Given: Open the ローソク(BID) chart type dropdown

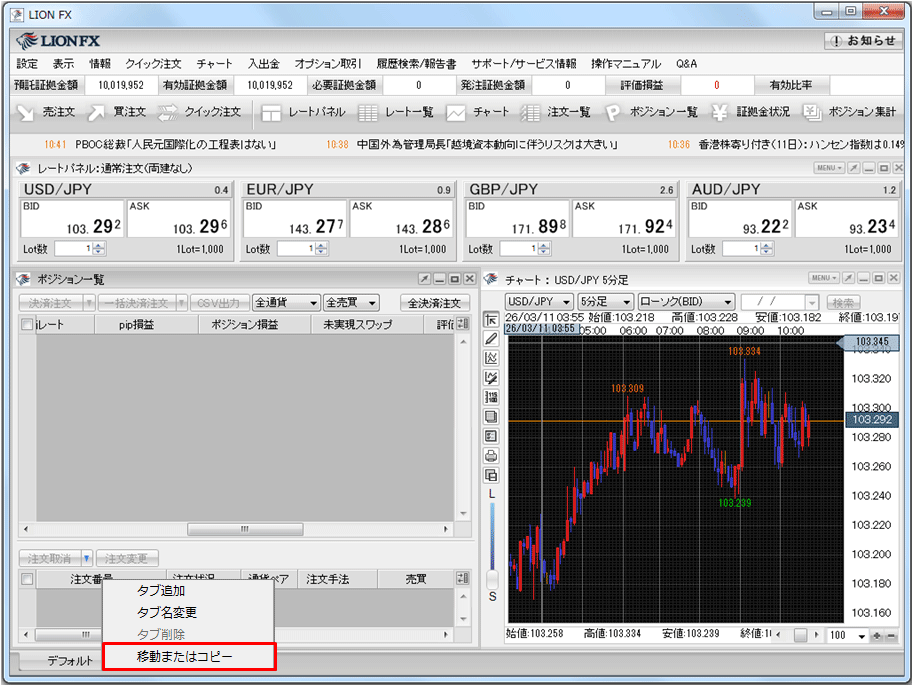Looking at the screenshot, I should tap(685, 302).
